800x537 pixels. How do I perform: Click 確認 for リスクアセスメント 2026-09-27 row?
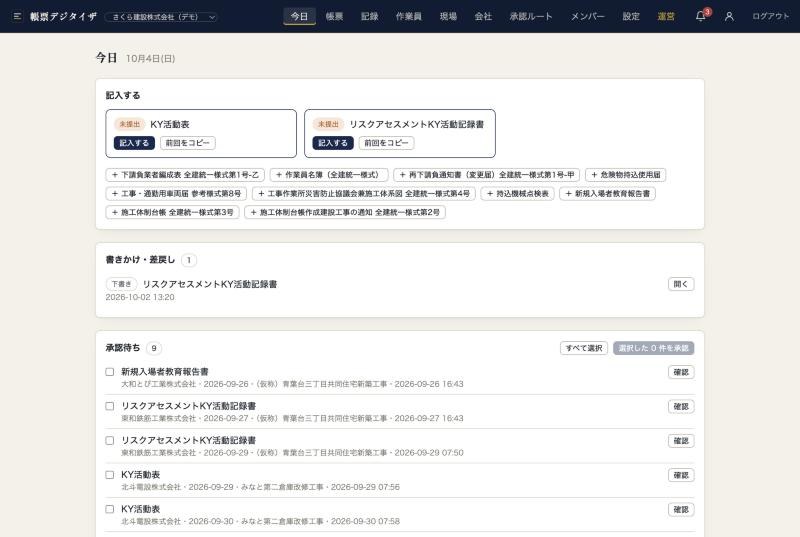click(x=681, y=406)
